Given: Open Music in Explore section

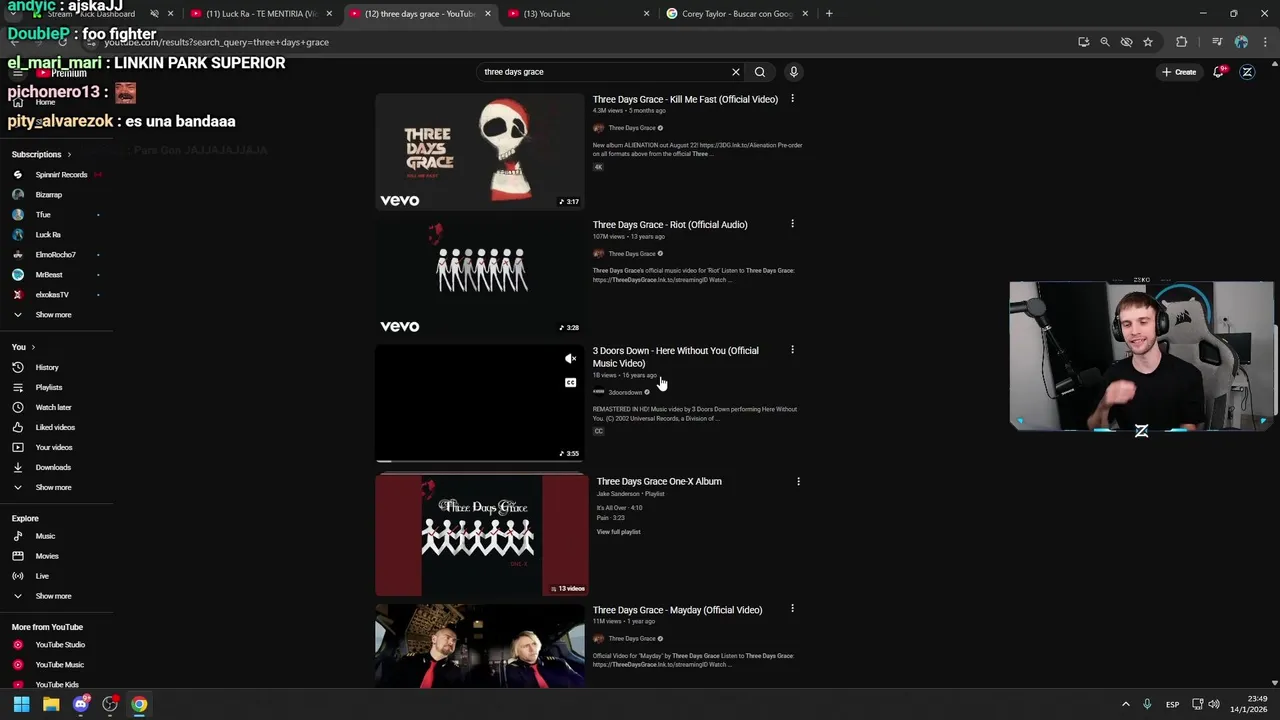Looking at the screenshot, I should [x=55, y=536].
